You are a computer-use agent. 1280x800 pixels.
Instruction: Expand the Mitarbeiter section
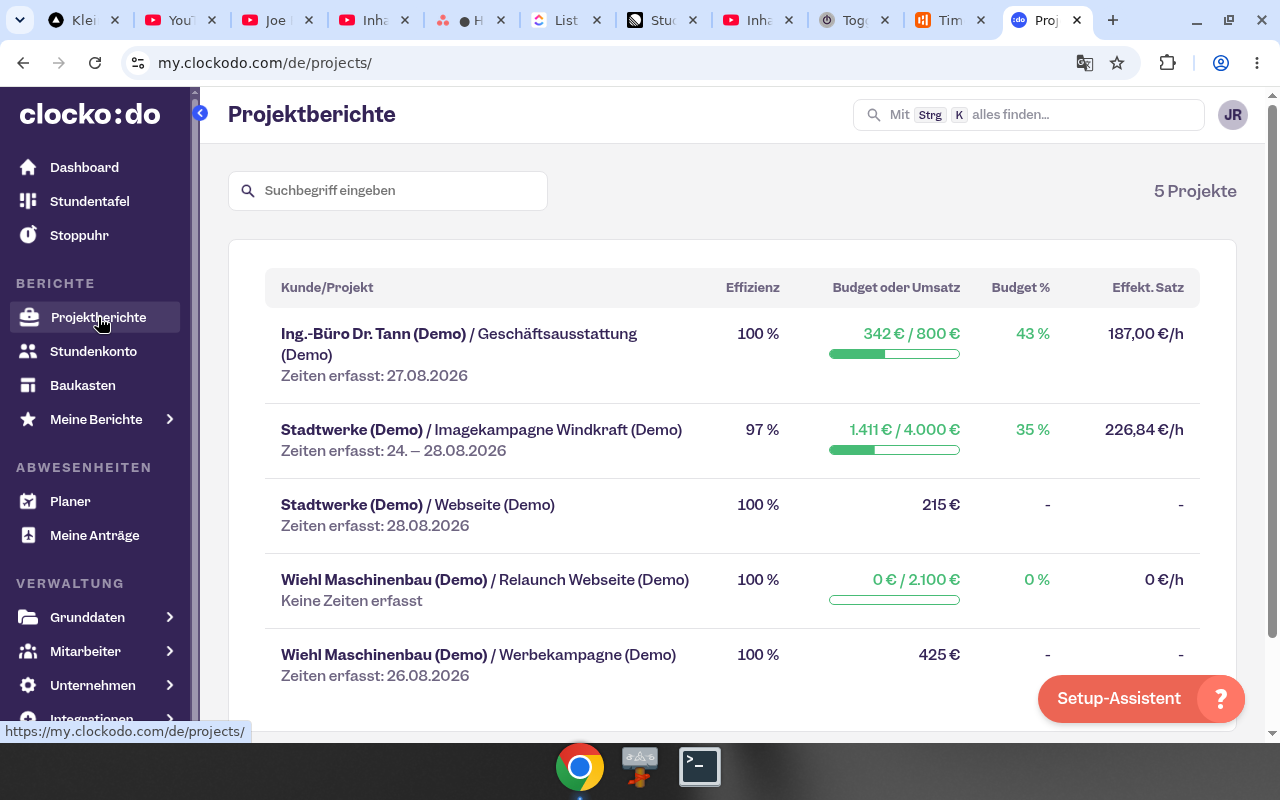click(170, 651)
